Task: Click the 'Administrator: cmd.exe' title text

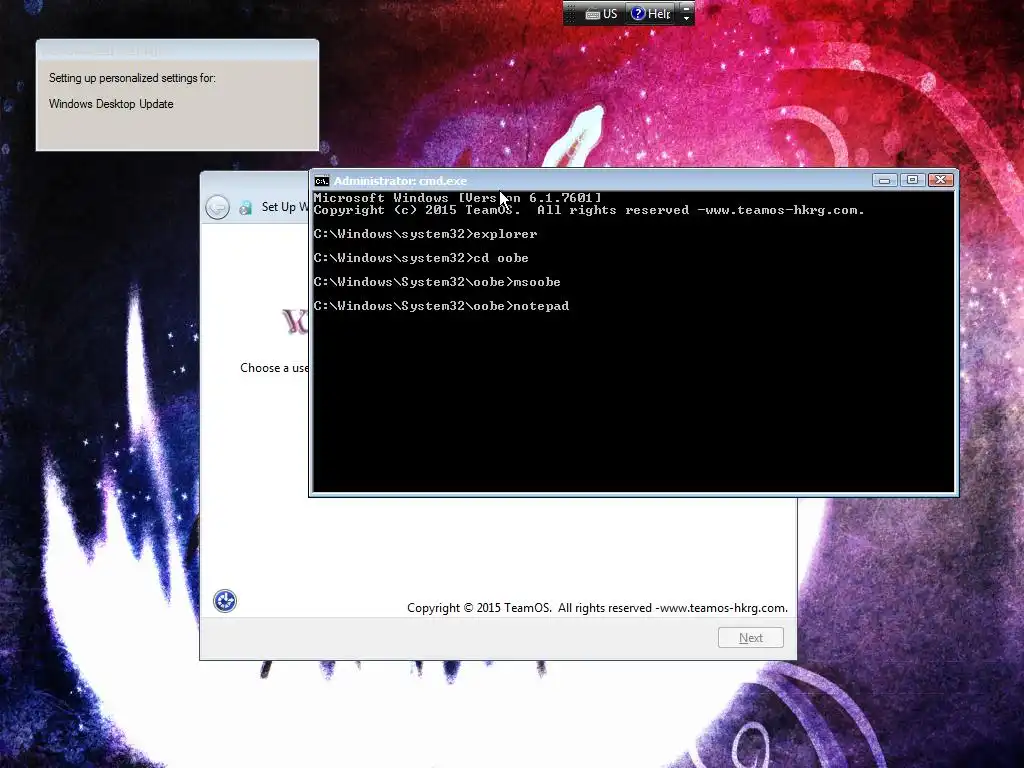Action: click(400, 181)
